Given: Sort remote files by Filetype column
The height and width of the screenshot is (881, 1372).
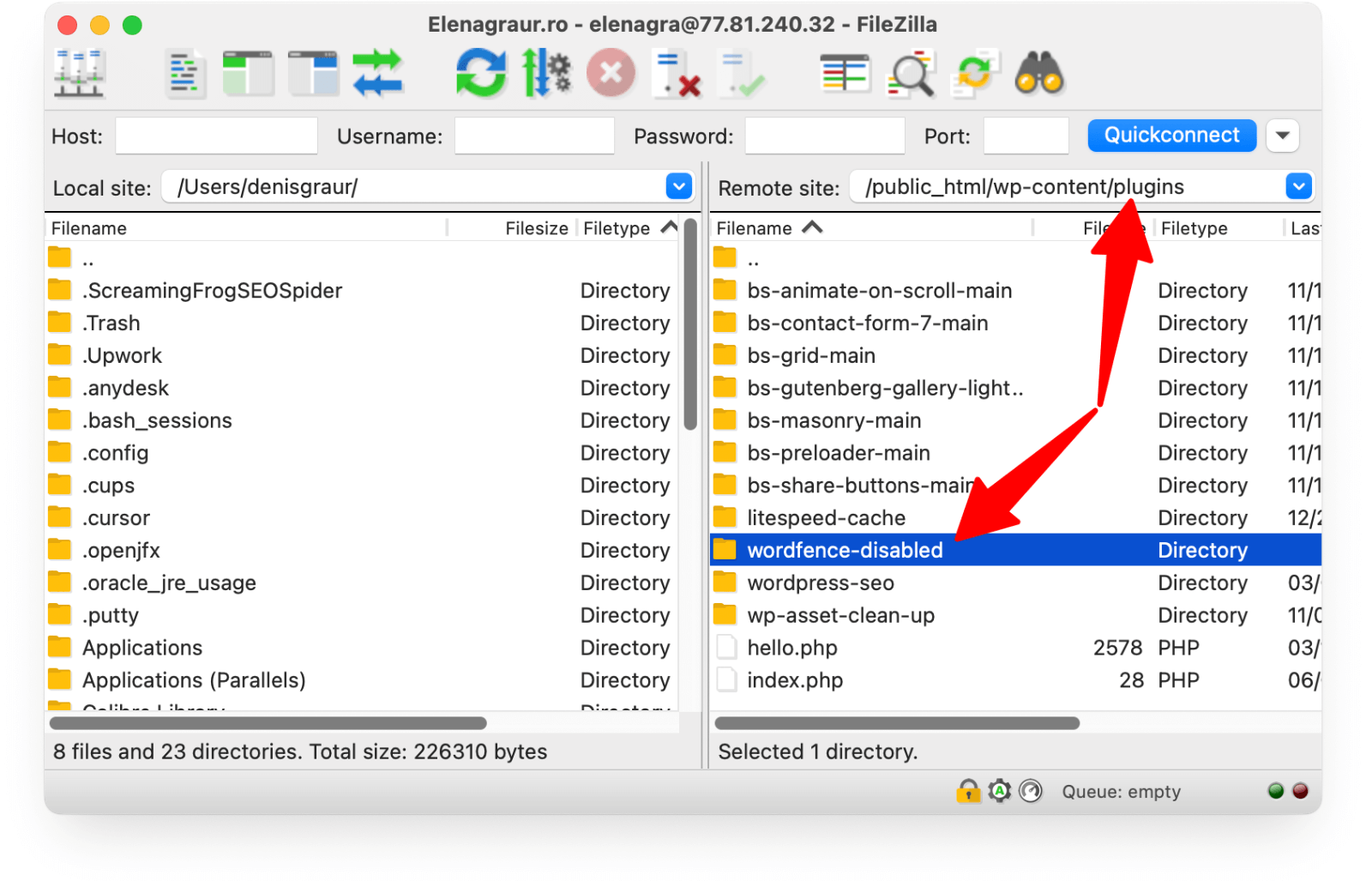Looking at the screenshot, I should coord(1219,228).
